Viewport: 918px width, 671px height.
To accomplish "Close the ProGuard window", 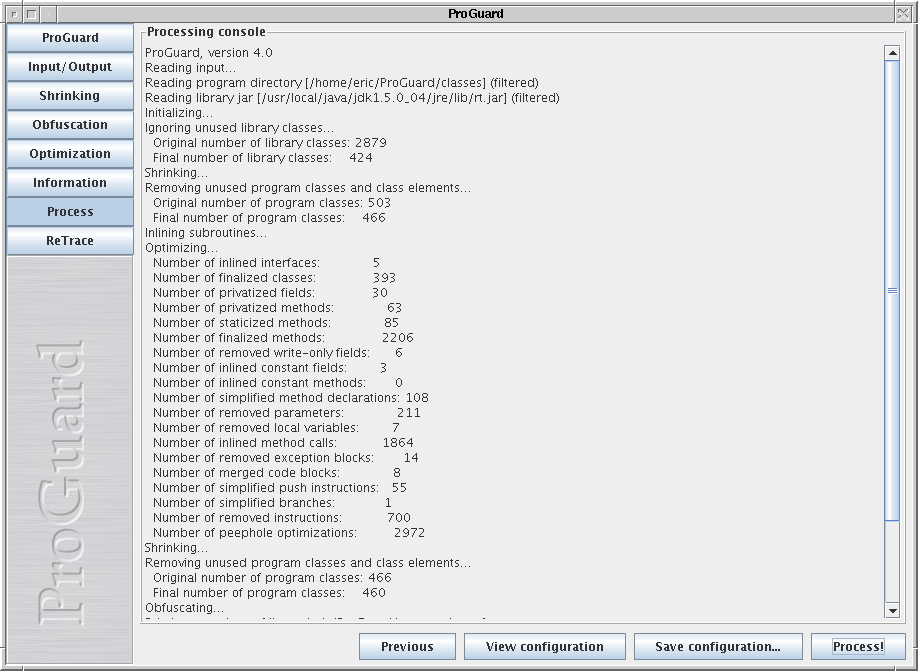I will (905, 14).
